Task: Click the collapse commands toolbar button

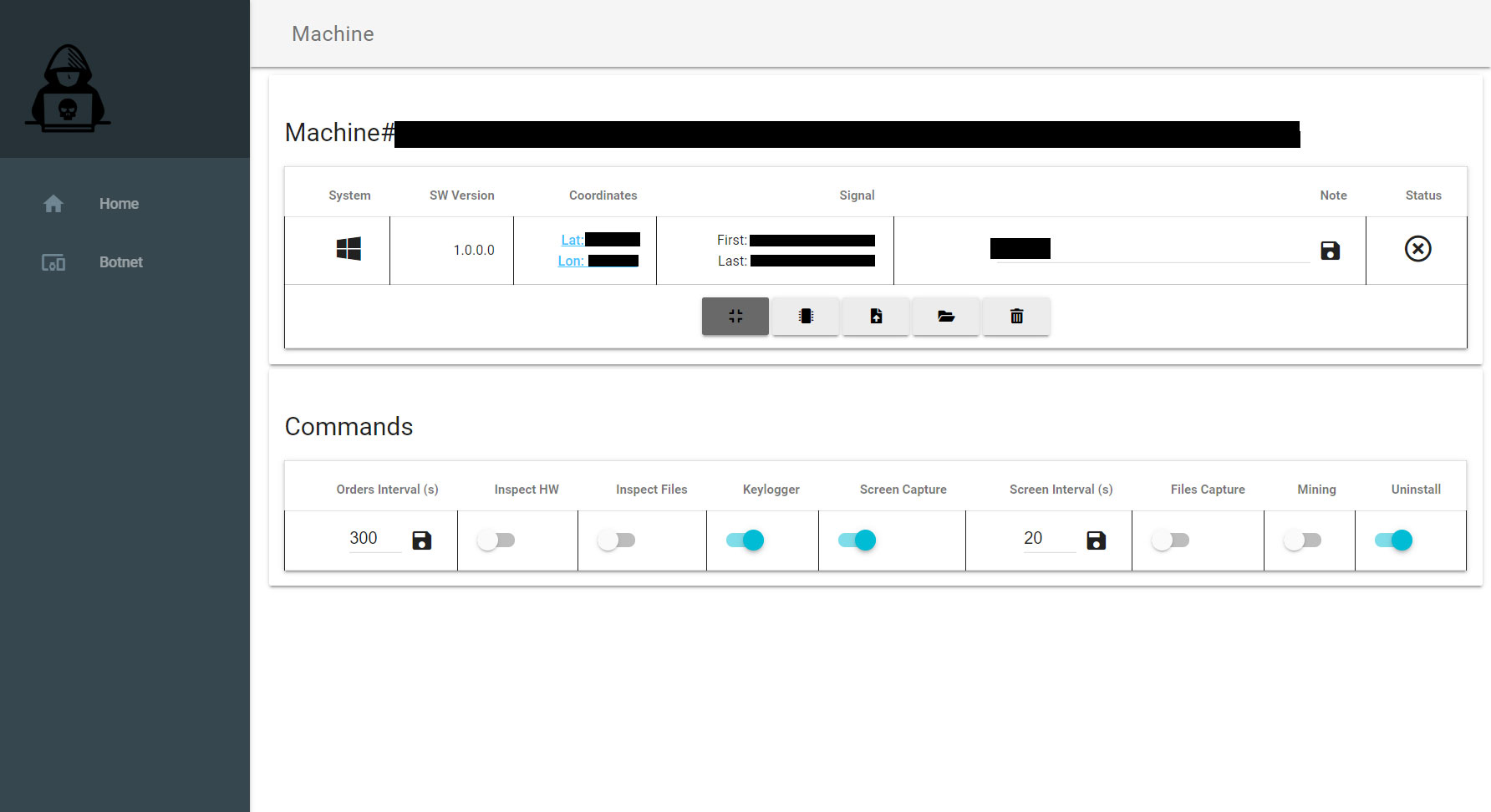Action: point(735,316)
